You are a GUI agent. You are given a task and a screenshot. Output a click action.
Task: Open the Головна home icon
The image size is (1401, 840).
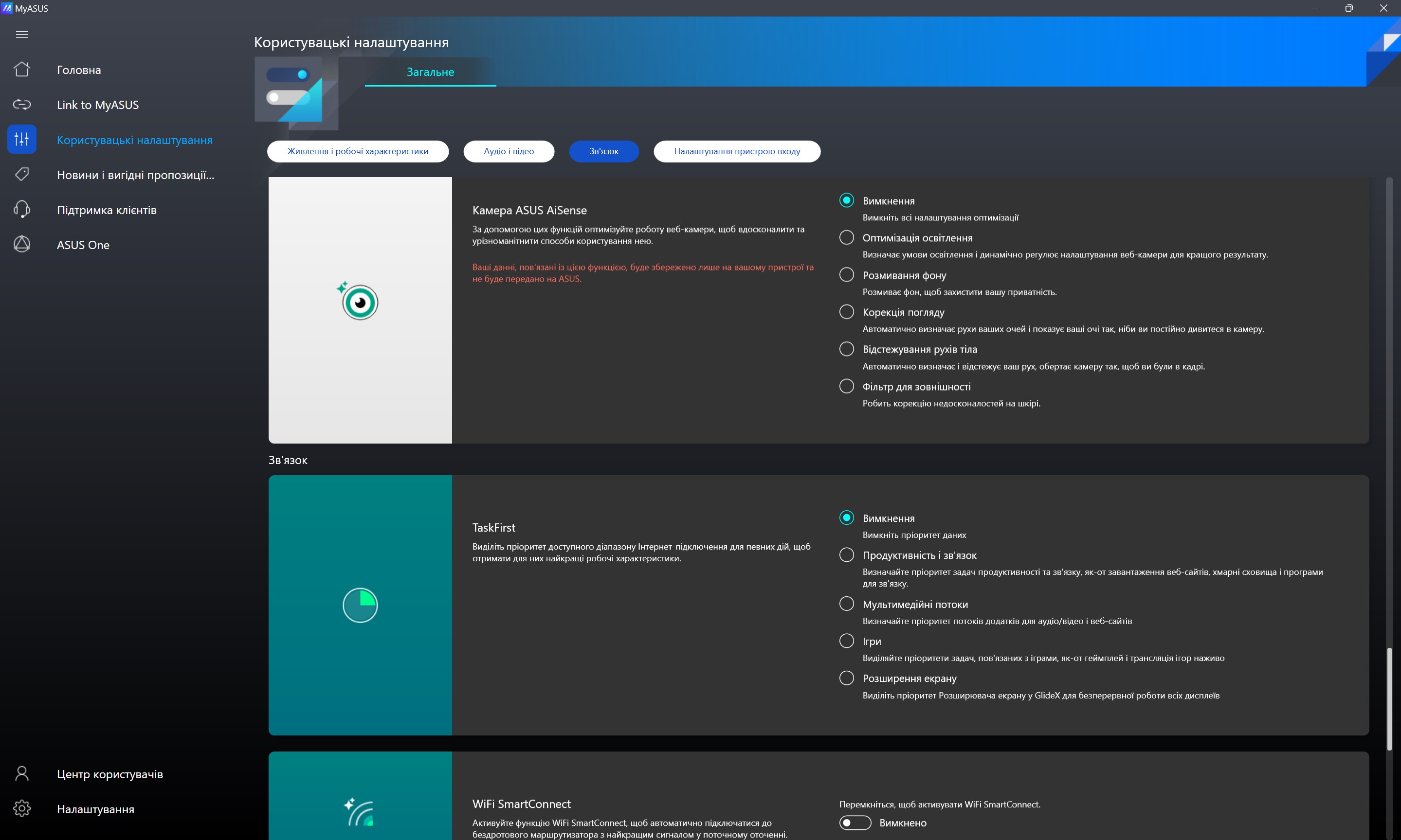21,70
